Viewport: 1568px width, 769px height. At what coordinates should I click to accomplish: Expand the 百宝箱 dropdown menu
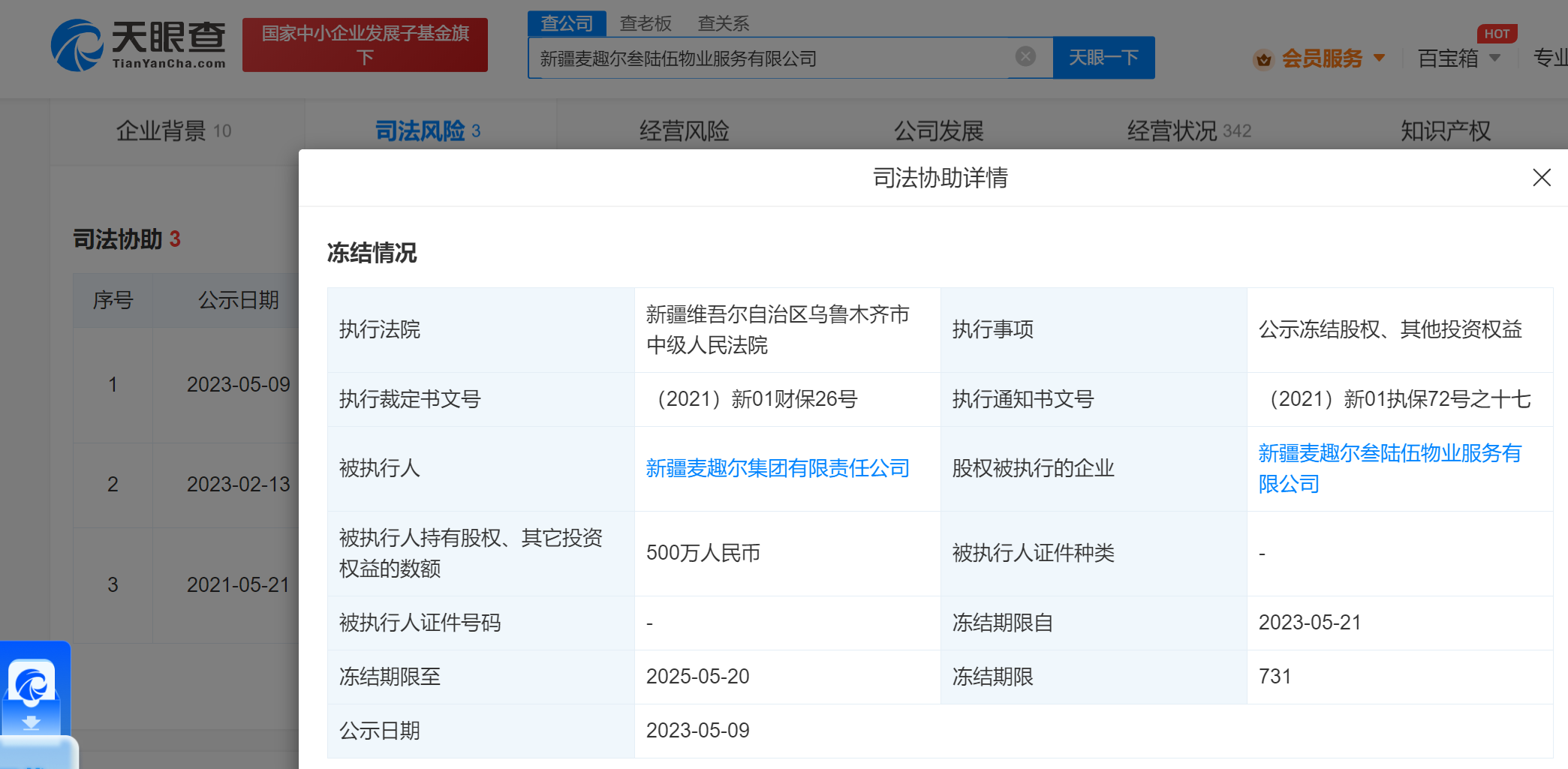(1494, 58)
